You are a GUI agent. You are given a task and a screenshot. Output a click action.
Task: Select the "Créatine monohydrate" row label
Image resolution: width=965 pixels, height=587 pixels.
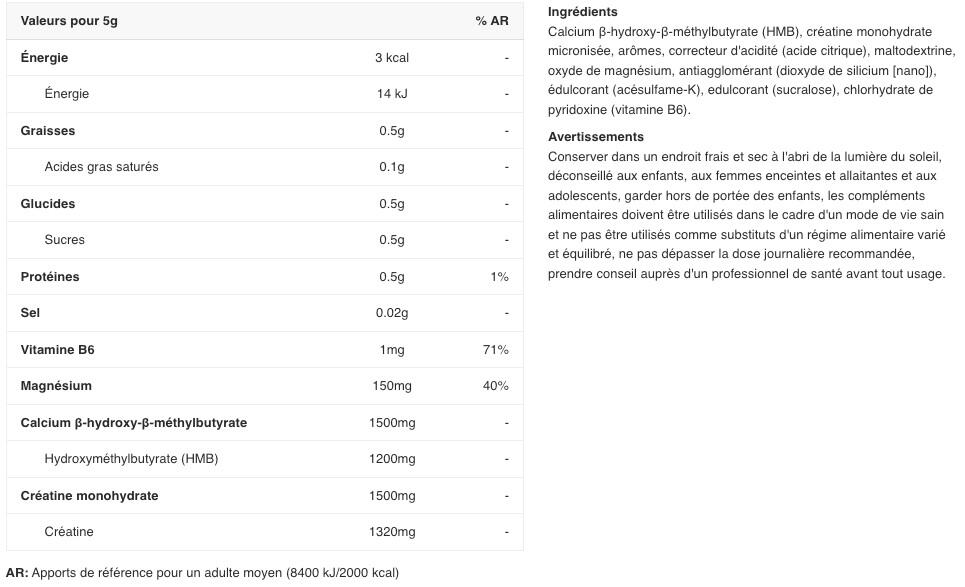pos(89,496)
